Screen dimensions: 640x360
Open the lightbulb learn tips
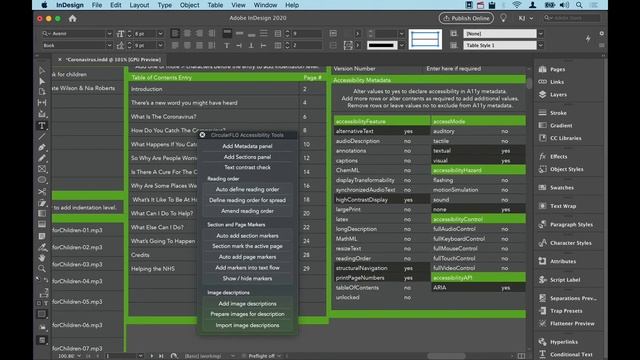[x=503, y=18]
